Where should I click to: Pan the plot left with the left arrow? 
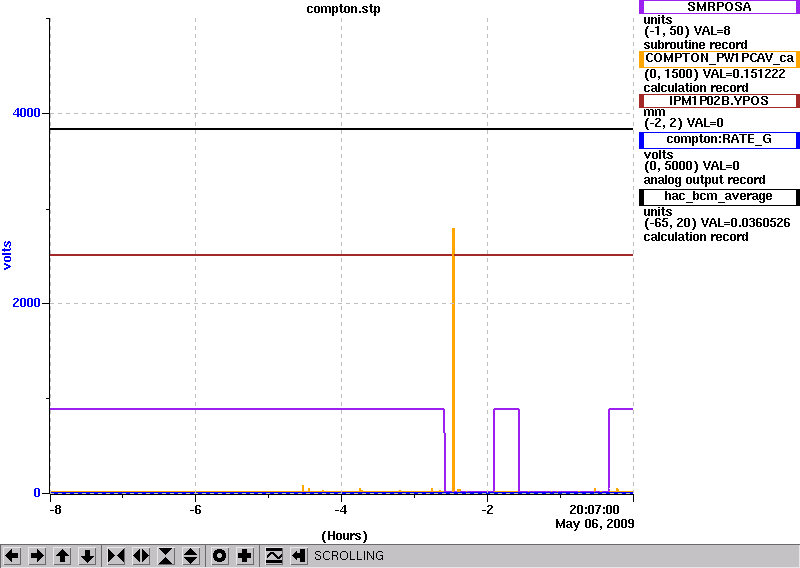point(12,556)
